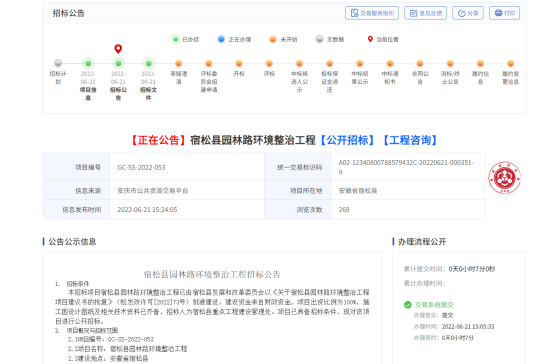553x364 pixels.
Task: Click the blue 正在办理 legend dot
Action: coord(221,39)
